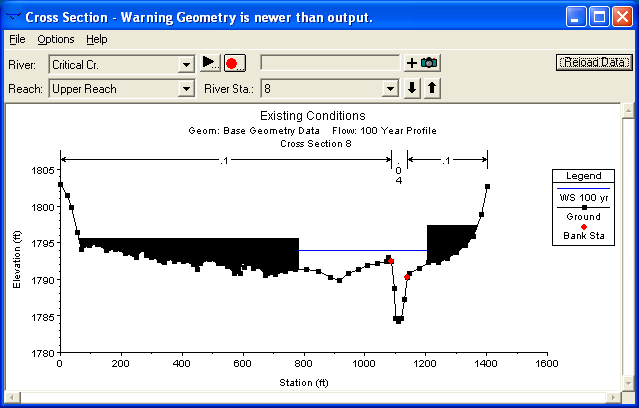Expand the Reach dropdown list

pos(185,88)
